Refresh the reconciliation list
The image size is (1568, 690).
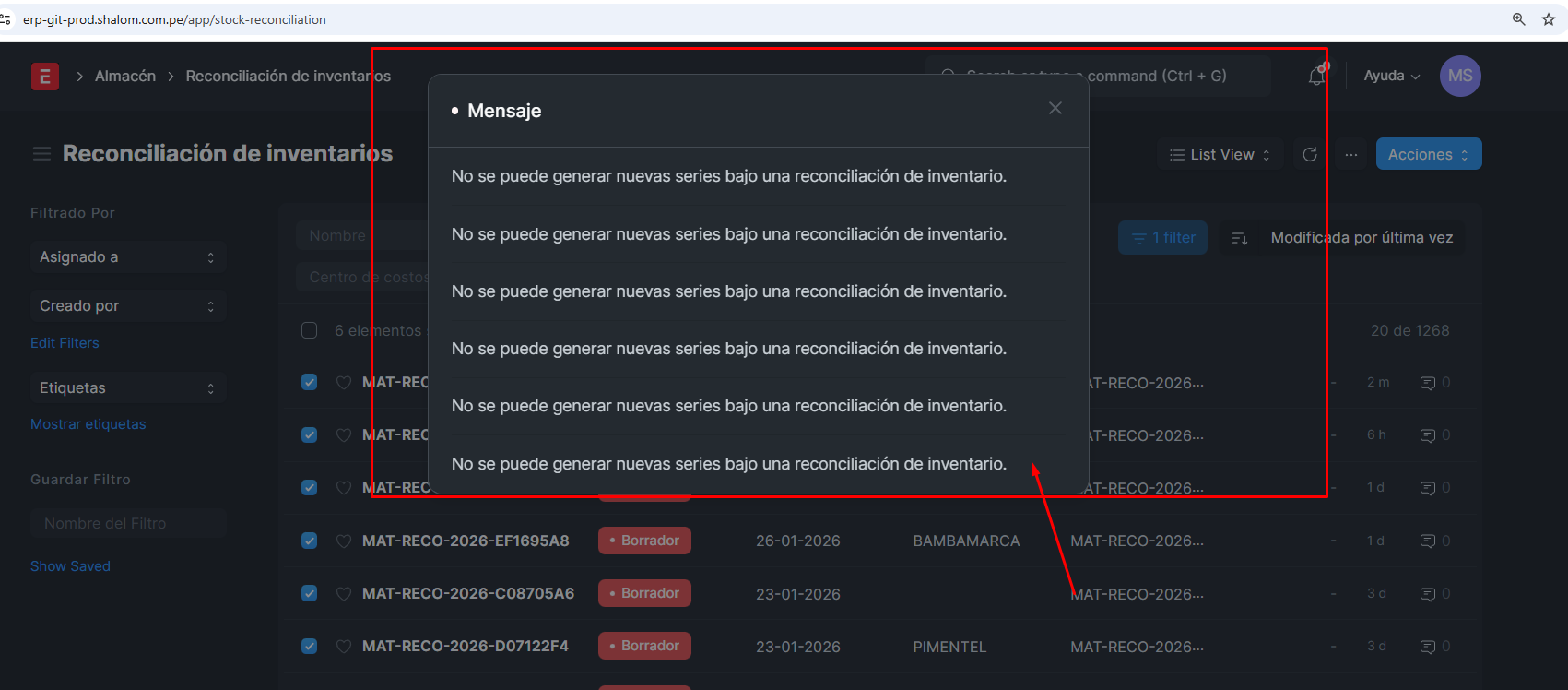pyautogui.click(x=1309, y=155)
